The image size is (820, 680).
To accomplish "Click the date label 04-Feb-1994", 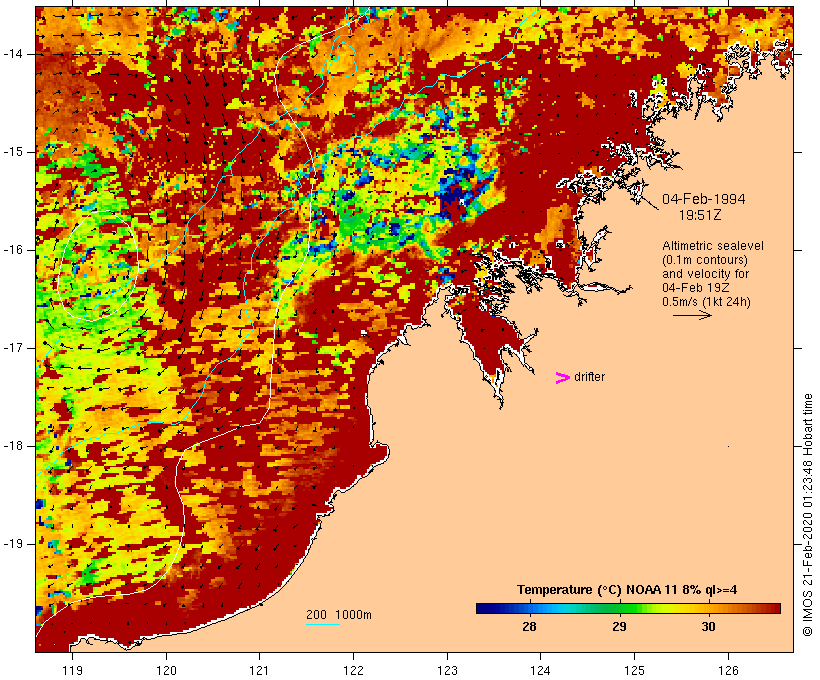I will (703, 199).
